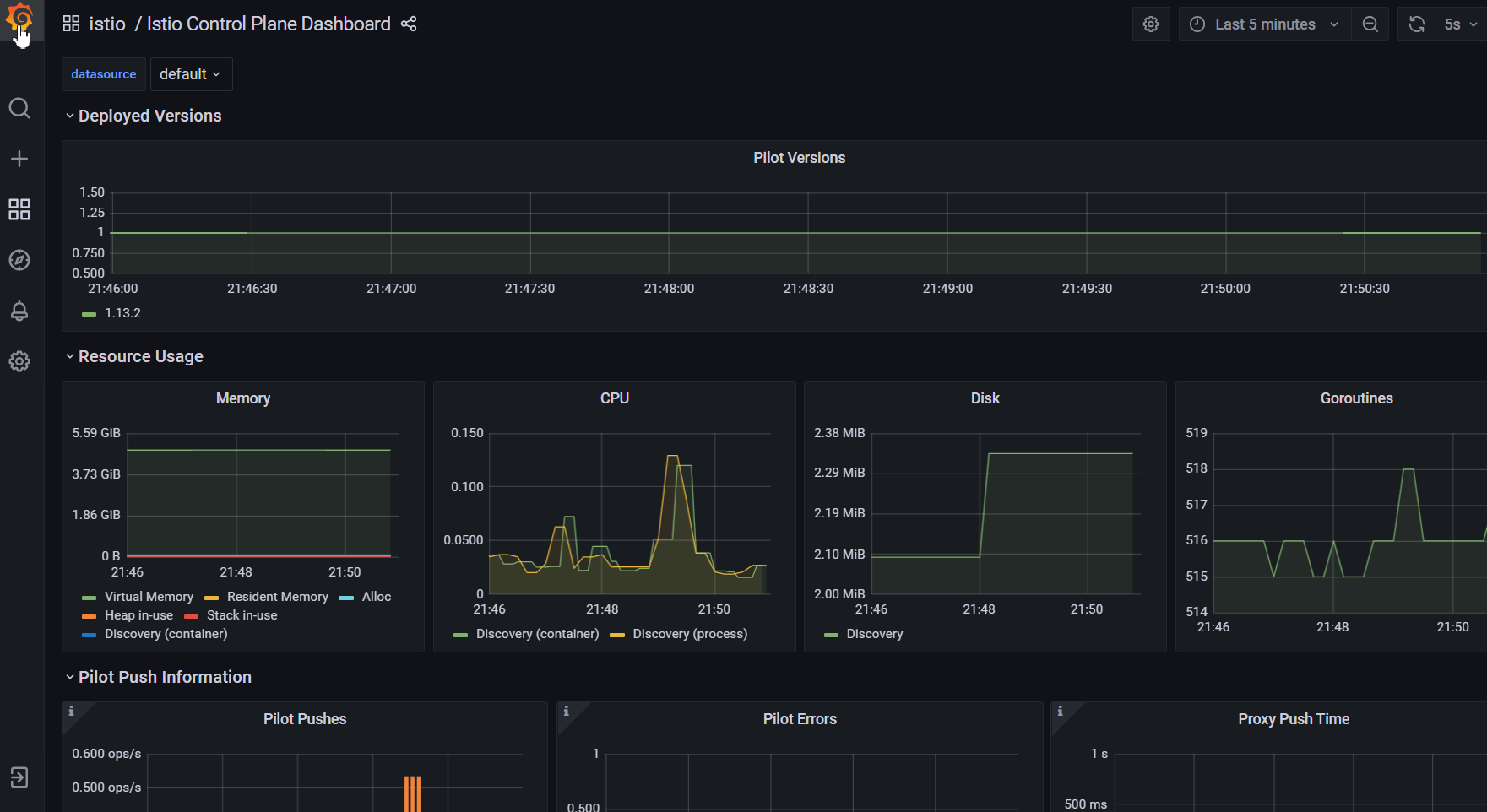The height and width of the screenshot is (812, 1487).
Task: Open the Goroutines panel title menu
Action: coord(1357,398)
